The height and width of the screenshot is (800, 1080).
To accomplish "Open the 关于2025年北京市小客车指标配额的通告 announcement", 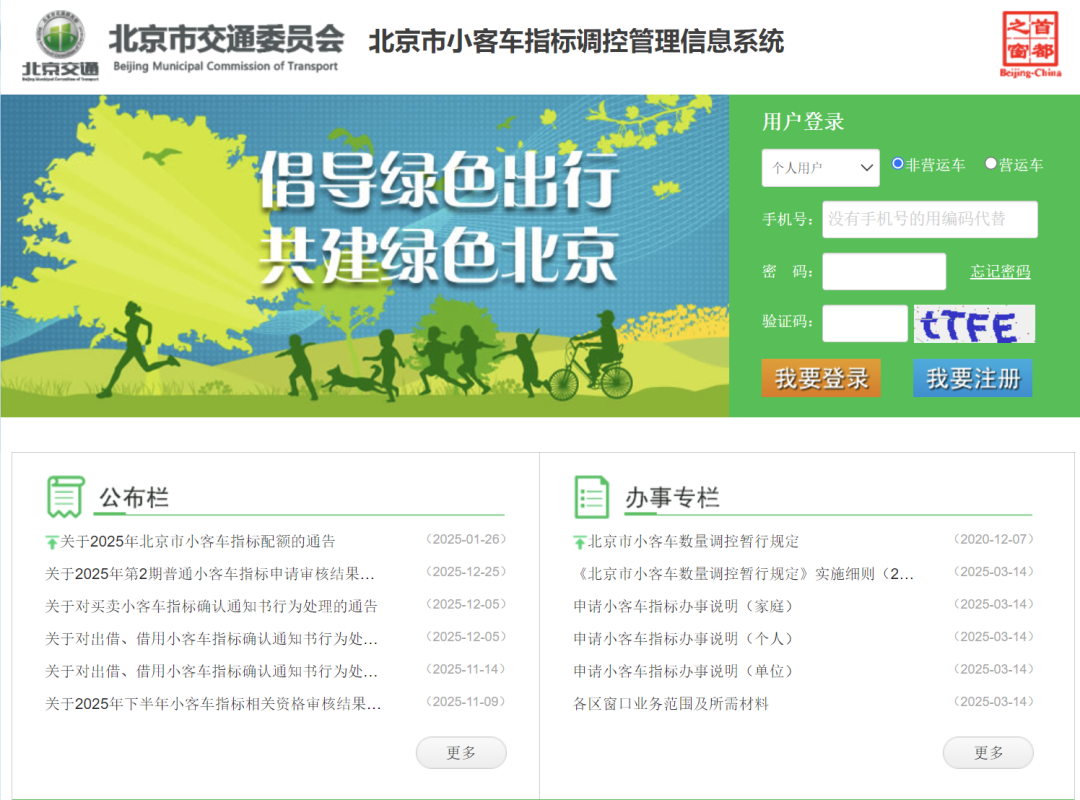I will pyautogui.click(x=200, y=540).
